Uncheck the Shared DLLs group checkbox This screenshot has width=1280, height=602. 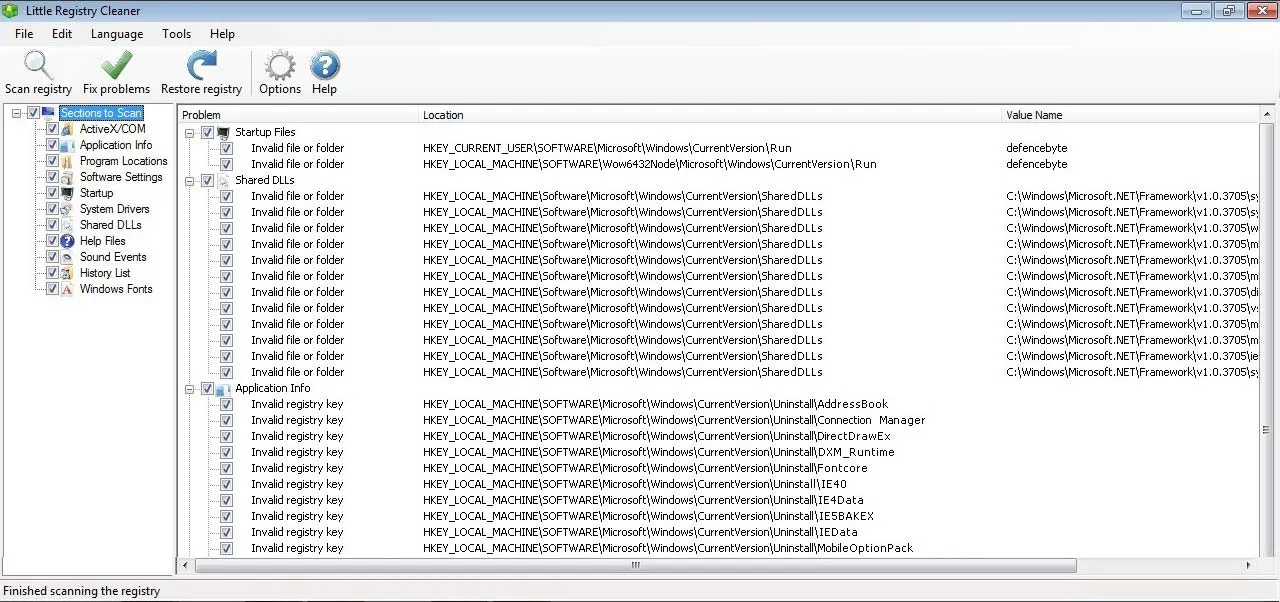click(207, 180)
